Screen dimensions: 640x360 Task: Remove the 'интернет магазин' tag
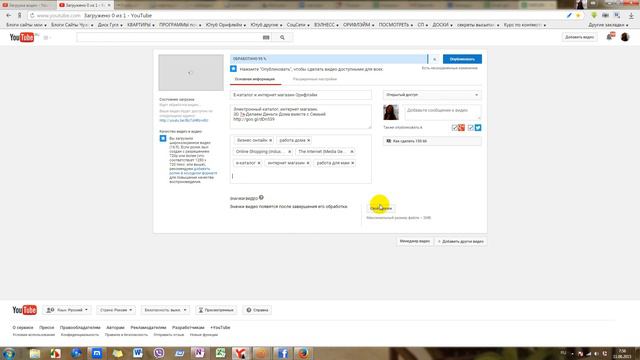[308, 163]
